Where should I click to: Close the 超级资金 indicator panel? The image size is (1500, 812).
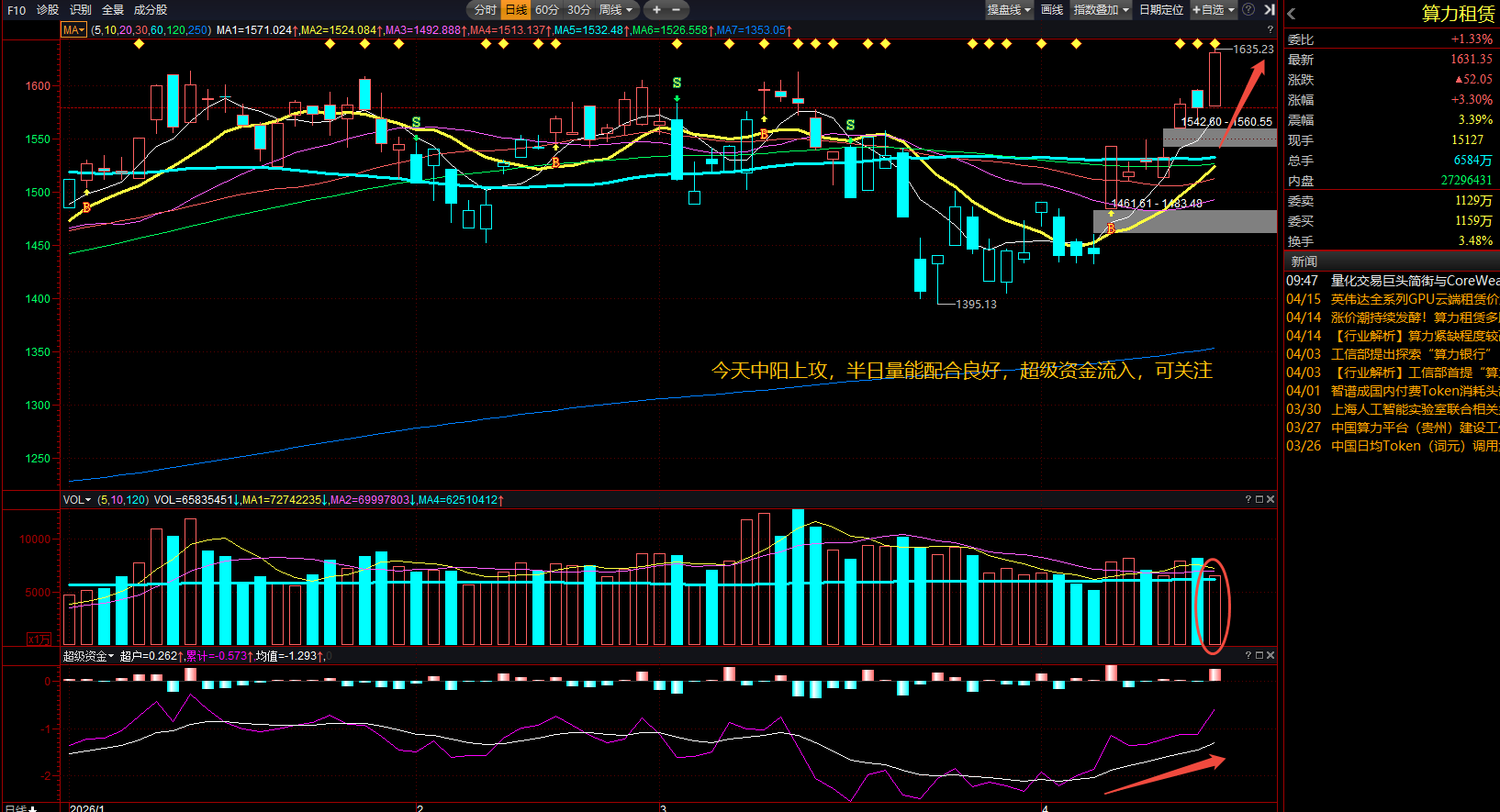coord(1271,655)
